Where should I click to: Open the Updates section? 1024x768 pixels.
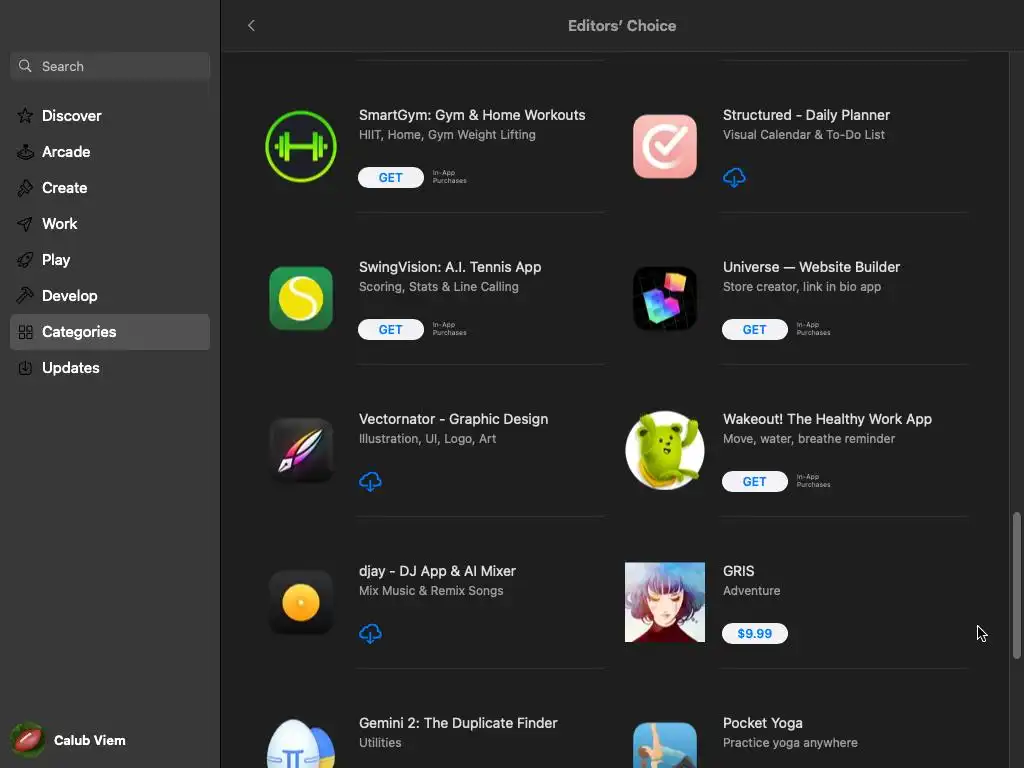(x=110, y=368)
